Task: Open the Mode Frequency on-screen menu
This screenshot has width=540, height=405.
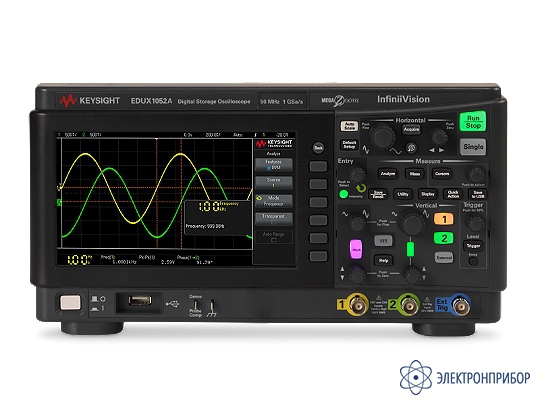Action: click(274, 201)
